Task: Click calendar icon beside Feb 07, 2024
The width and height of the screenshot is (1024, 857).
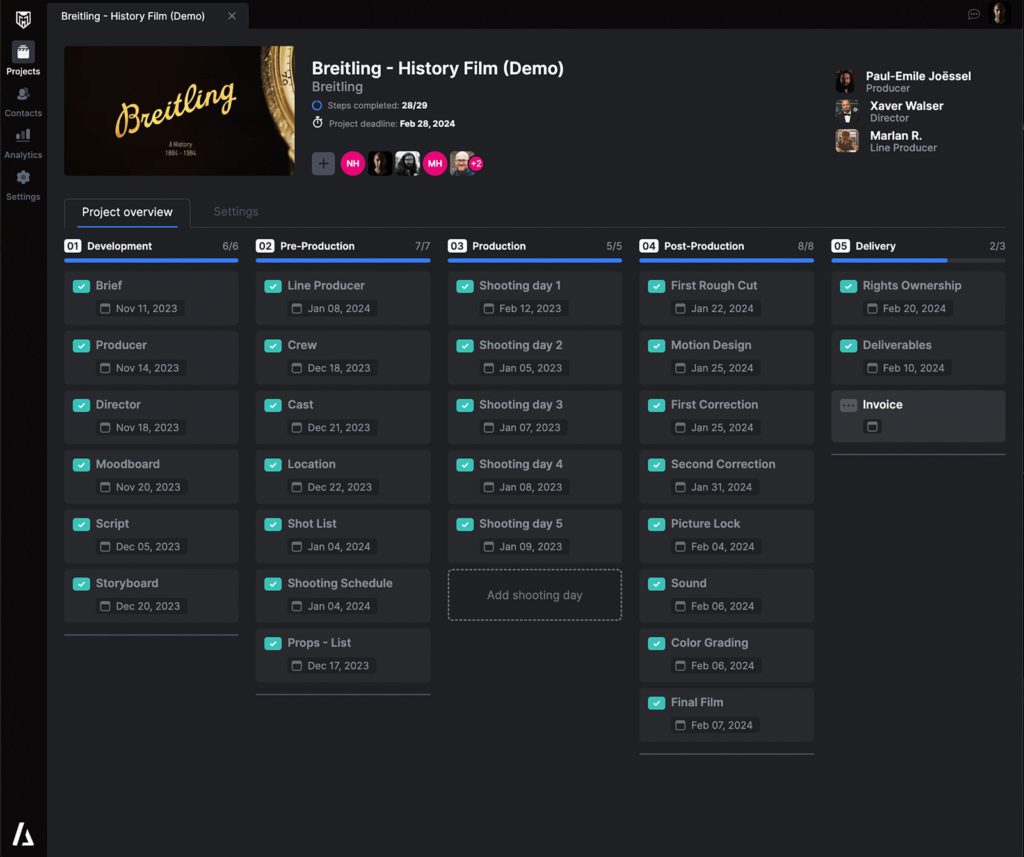Action: pyautogui.click(x=680, y=725)
